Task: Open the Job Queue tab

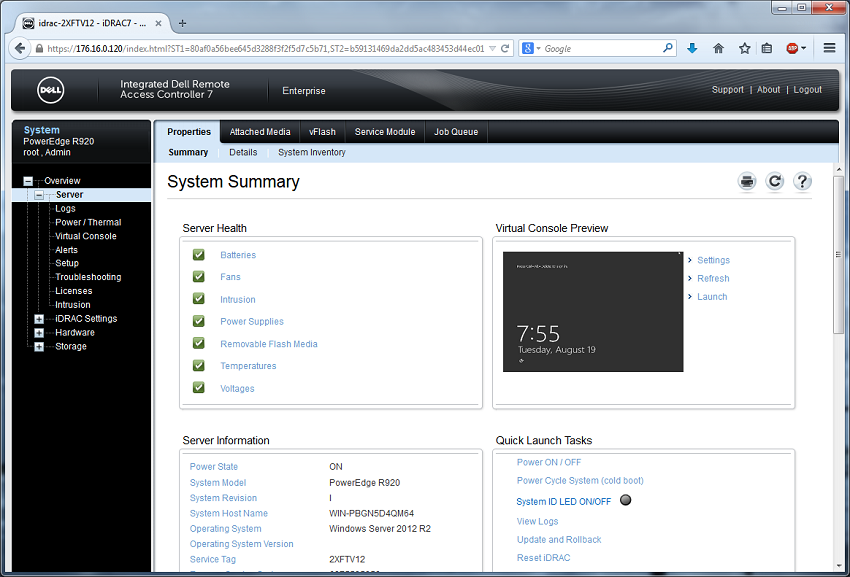Action: pyautogui.click(x=456, y=132)
